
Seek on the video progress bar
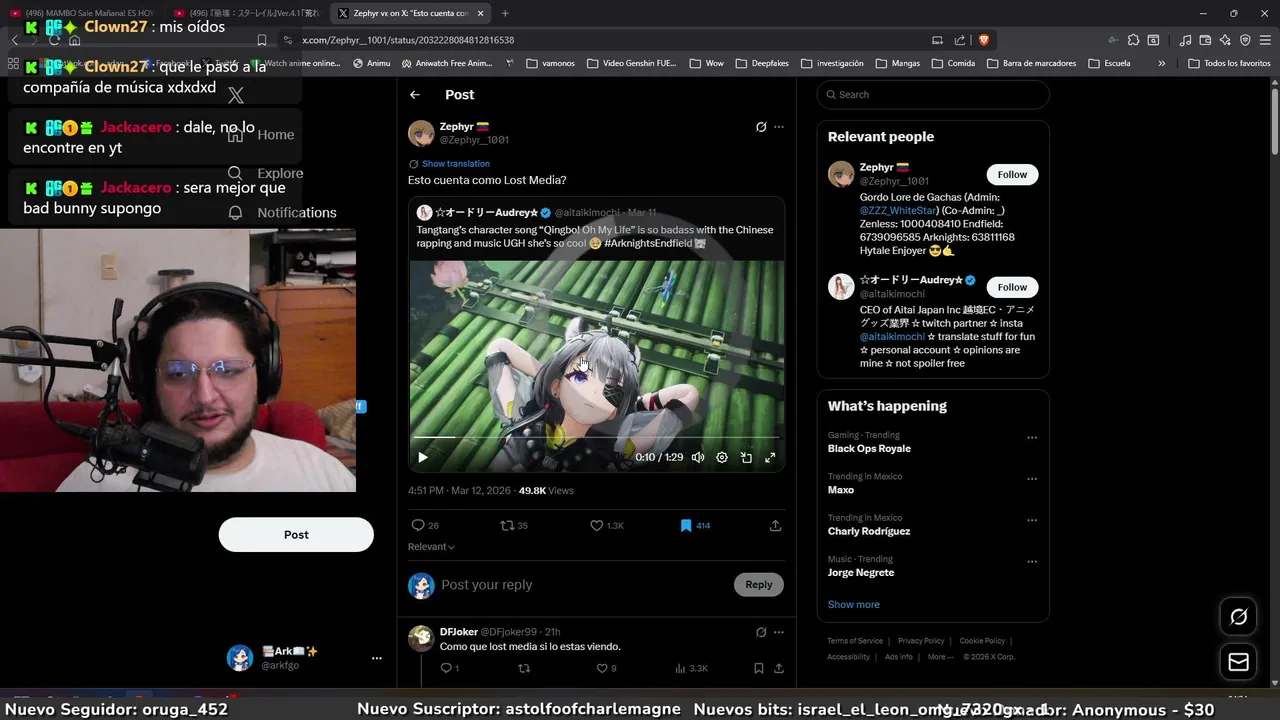597,437
